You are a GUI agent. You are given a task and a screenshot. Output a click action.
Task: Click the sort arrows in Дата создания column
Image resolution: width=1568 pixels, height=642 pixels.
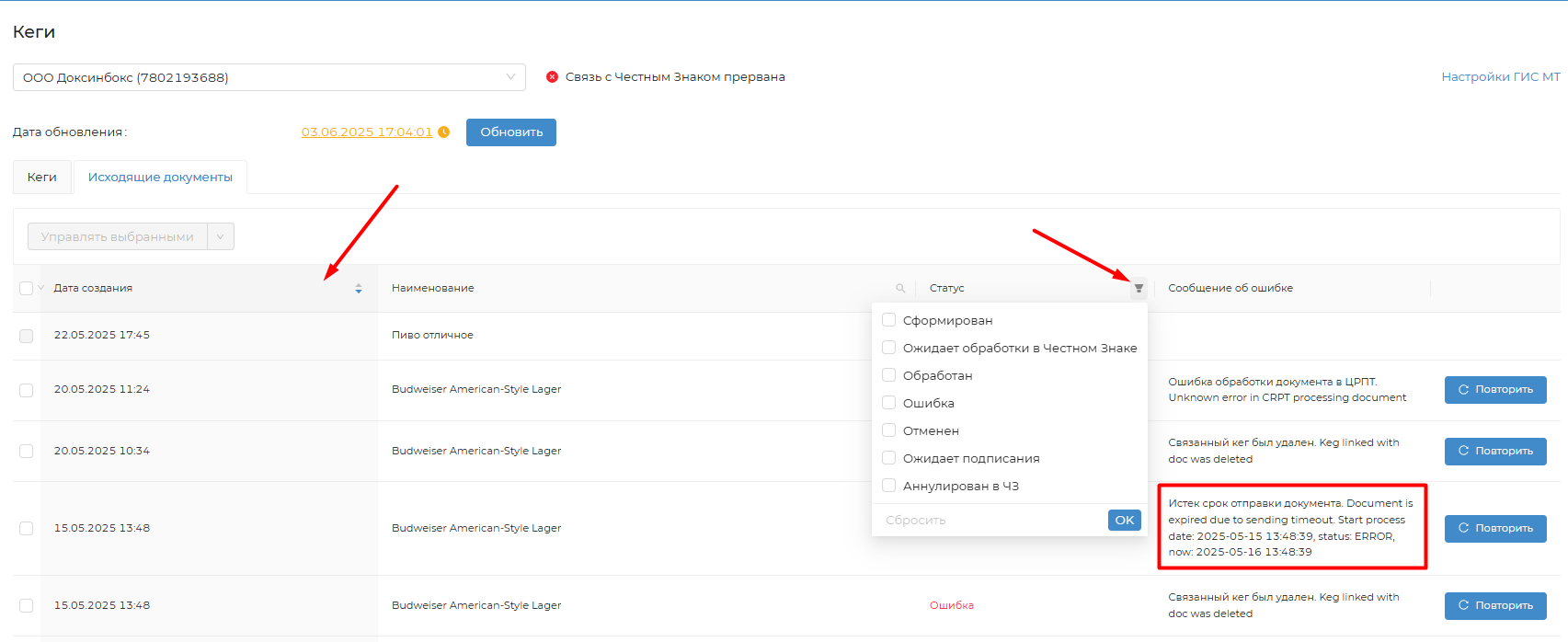(359, 289)
